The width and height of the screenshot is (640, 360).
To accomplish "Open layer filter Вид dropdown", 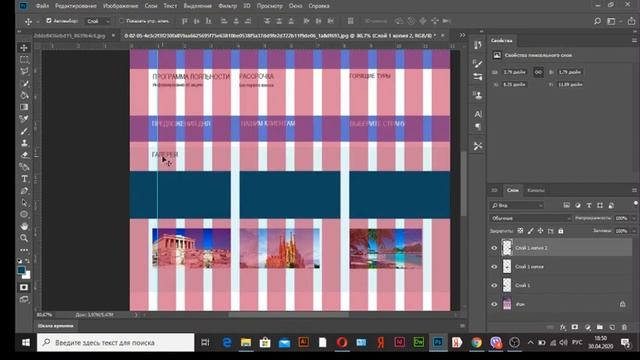I will coord(517,205).
